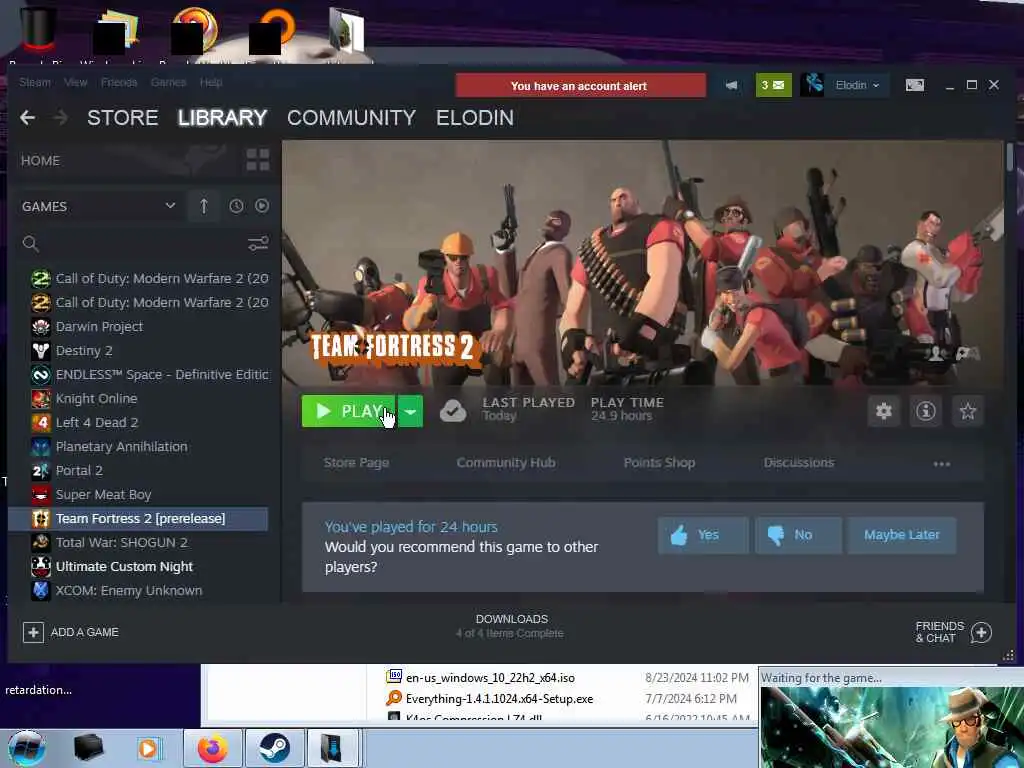Screen dimensions: 1024x768
Task: Open the Community Hub link
Action: [x=505, y=462]
